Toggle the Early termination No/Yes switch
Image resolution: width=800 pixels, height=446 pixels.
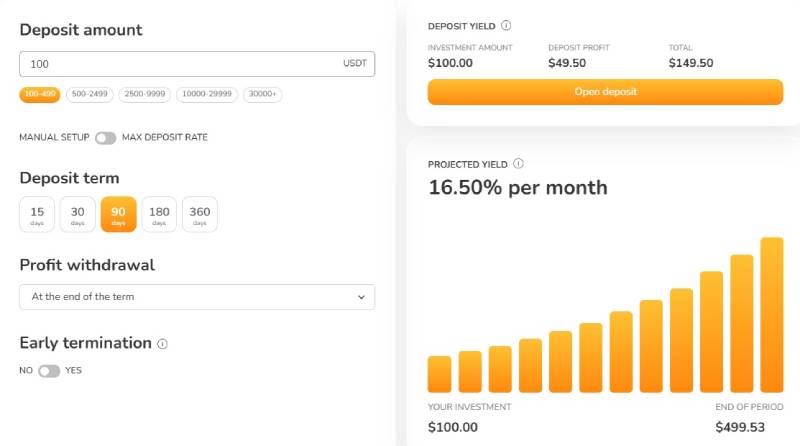pyautogui.click(x=49, y=371)
